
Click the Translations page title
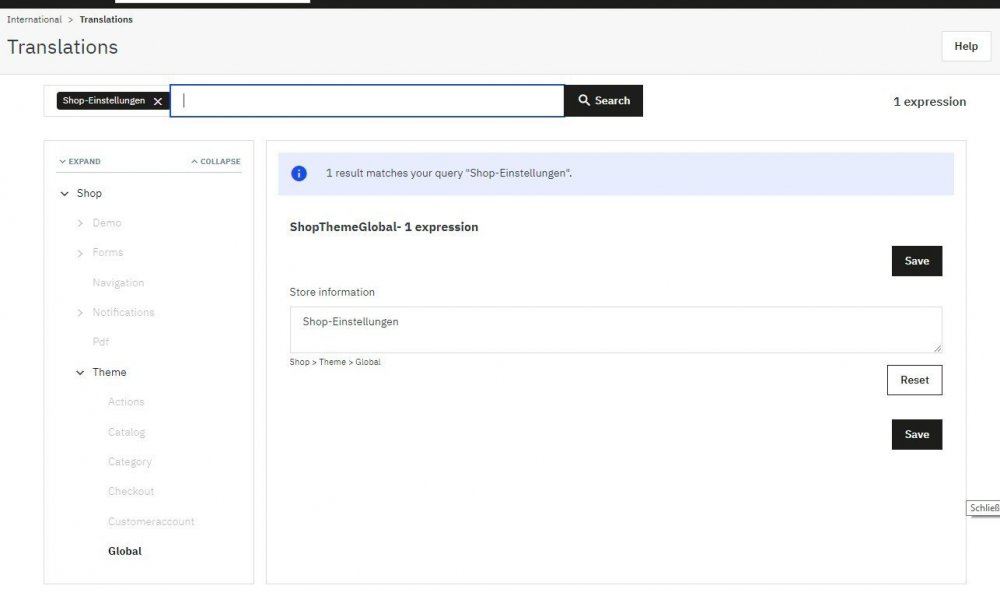coord(62,47)
